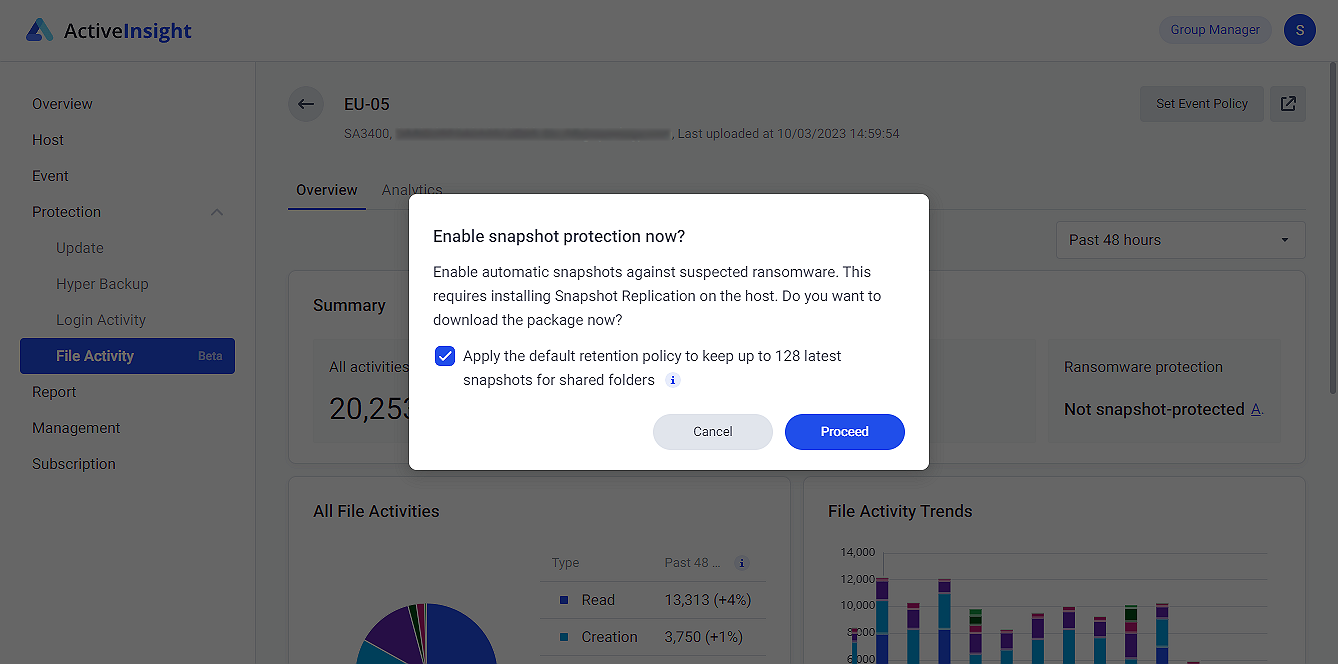Click Cancel in the snapshot dialog

point(713,432)
